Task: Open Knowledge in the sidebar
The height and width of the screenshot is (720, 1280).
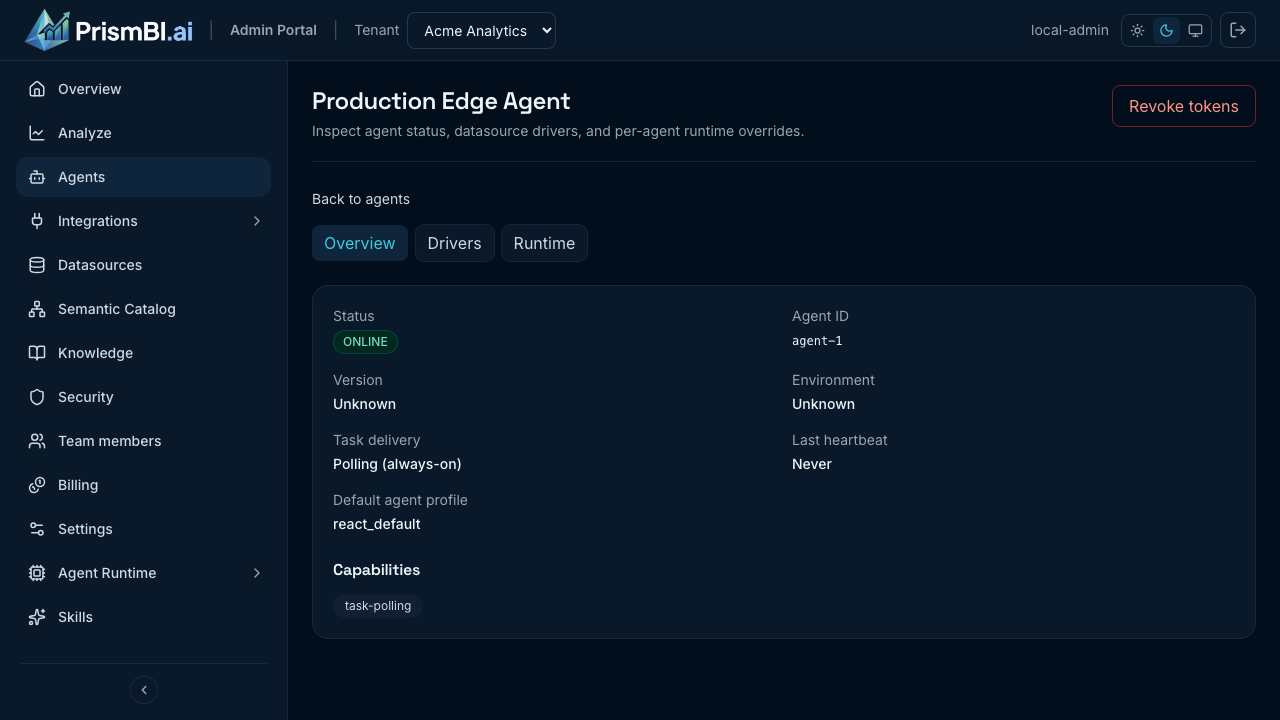Action: (x=143, y=353)
